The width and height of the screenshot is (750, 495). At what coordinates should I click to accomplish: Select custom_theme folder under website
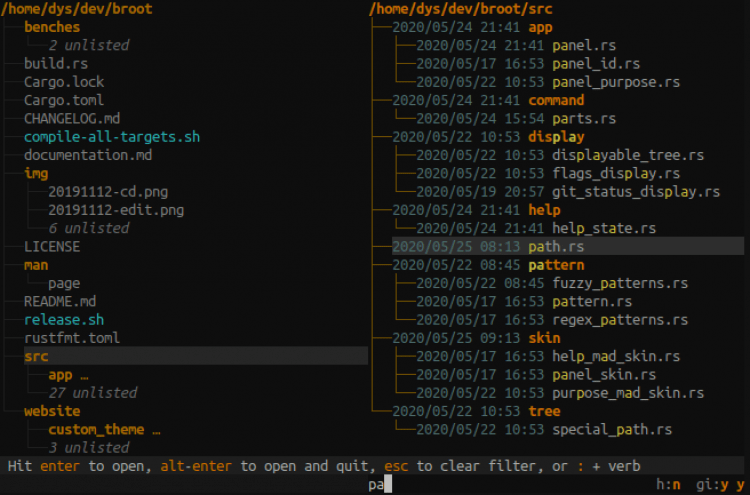click(96, 429)
